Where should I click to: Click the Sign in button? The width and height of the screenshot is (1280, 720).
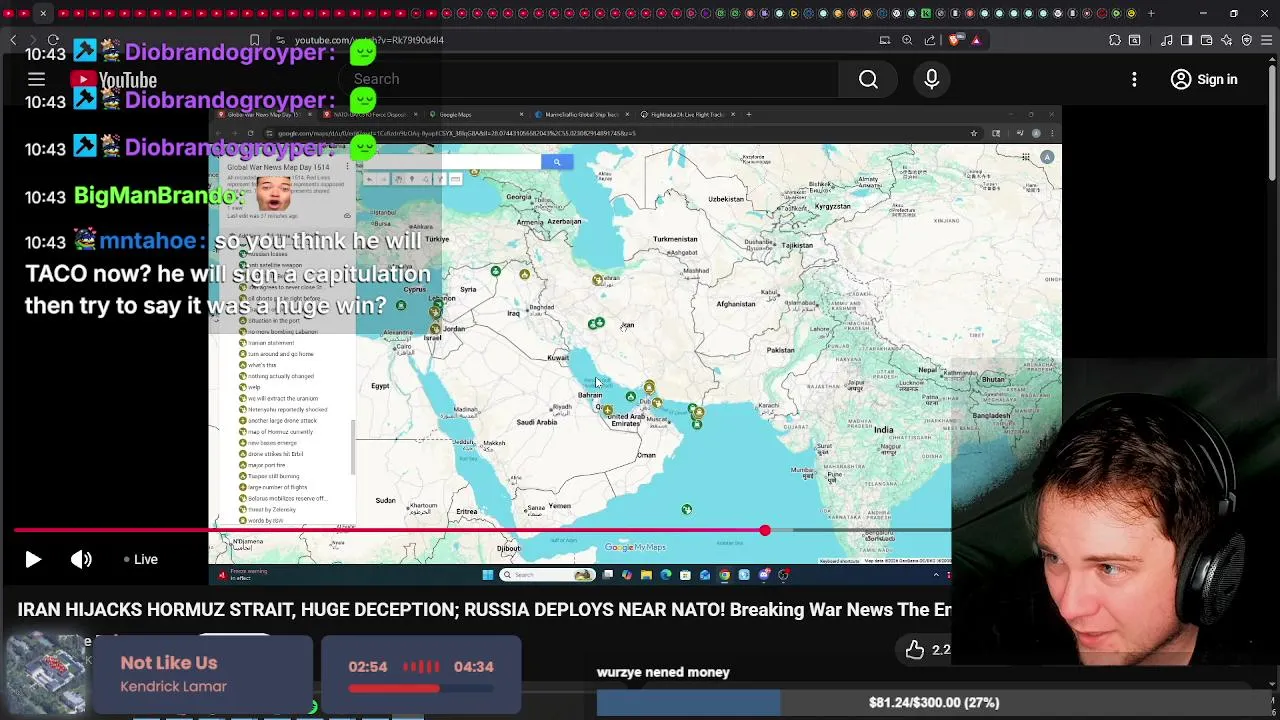coord(1204,79)
